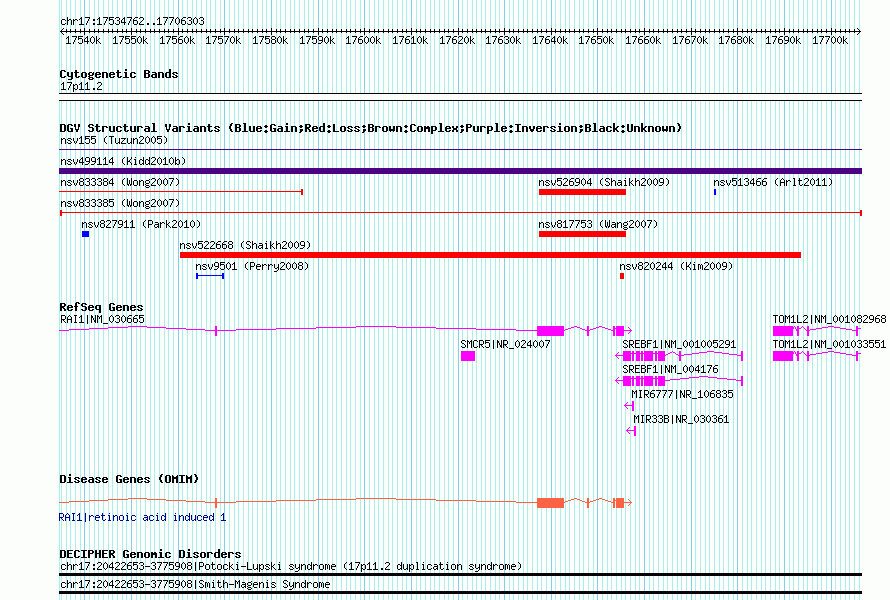Click the DGV Structural Variants track title
This screenshot has height=600, width=890.
click(x=371, y=128)
